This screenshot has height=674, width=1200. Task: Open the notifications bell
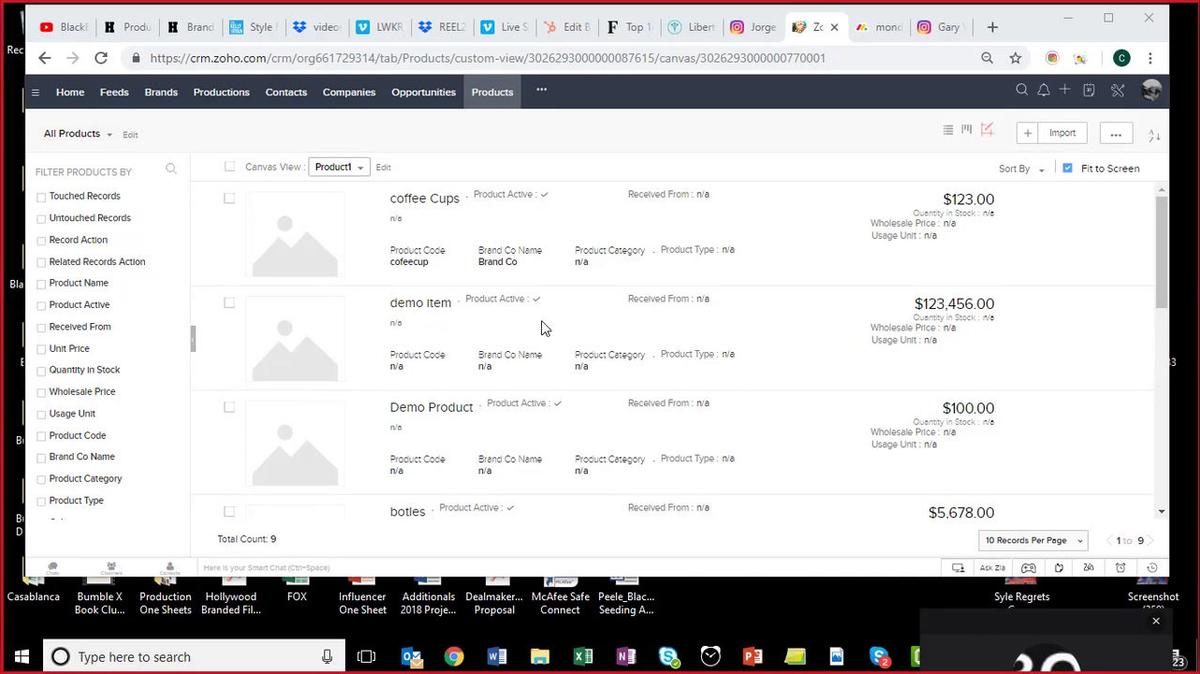tap(1043, 91)
